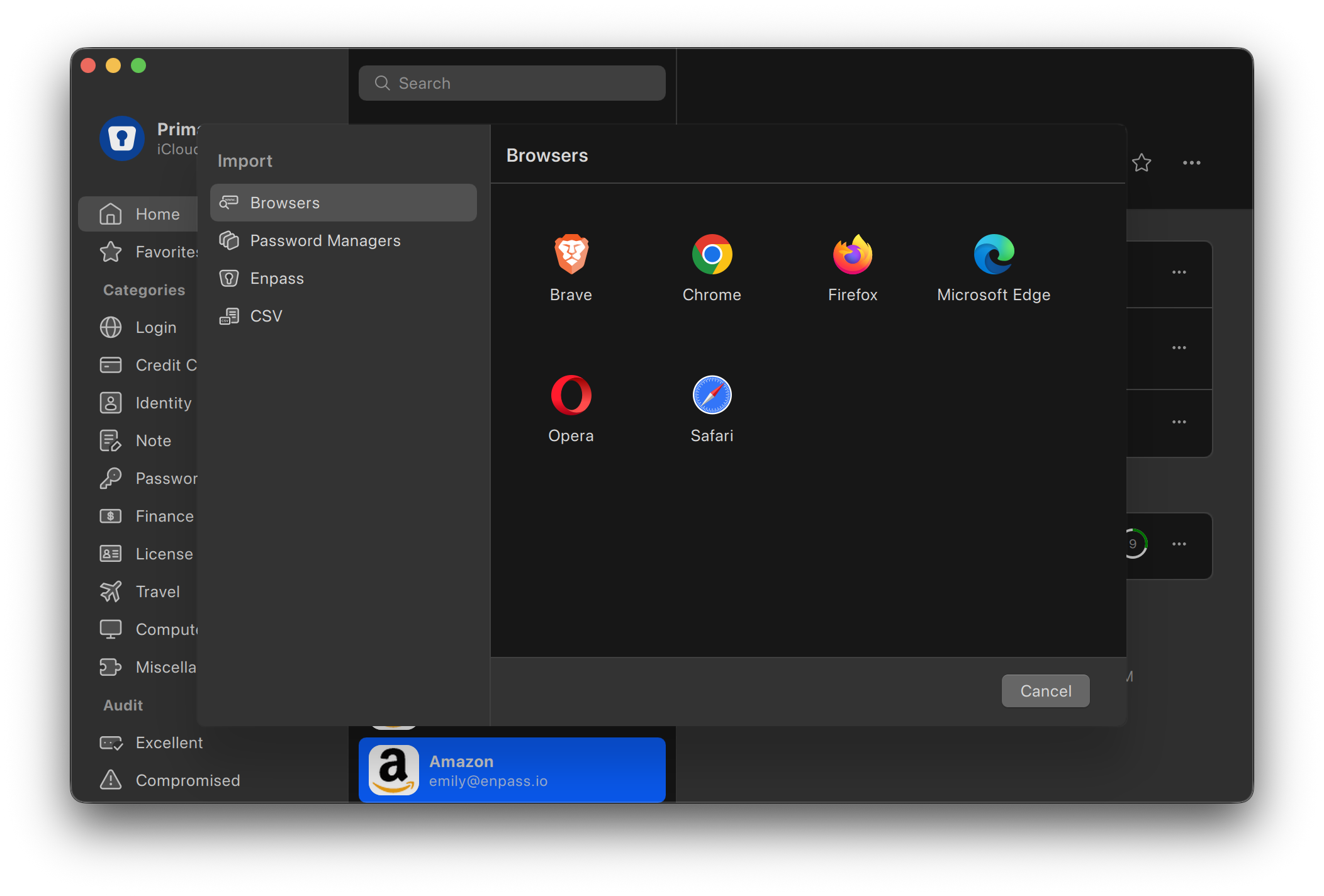Show Note category items
1324x896 pixels.
[x=138, y=440]
